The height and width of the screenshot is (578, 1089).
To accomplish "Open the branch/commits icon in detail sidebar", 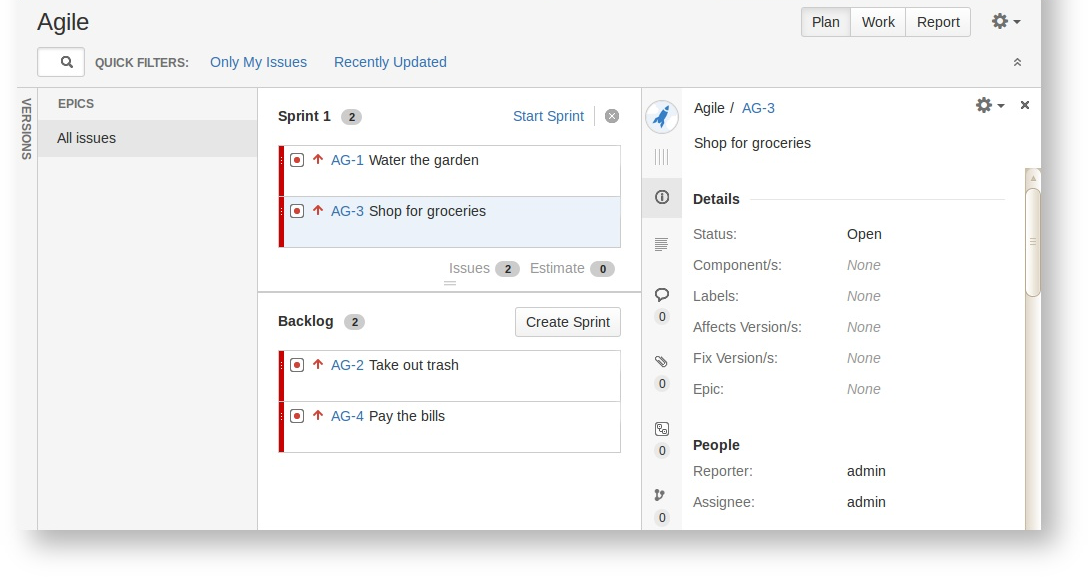I will coord(660,495).
